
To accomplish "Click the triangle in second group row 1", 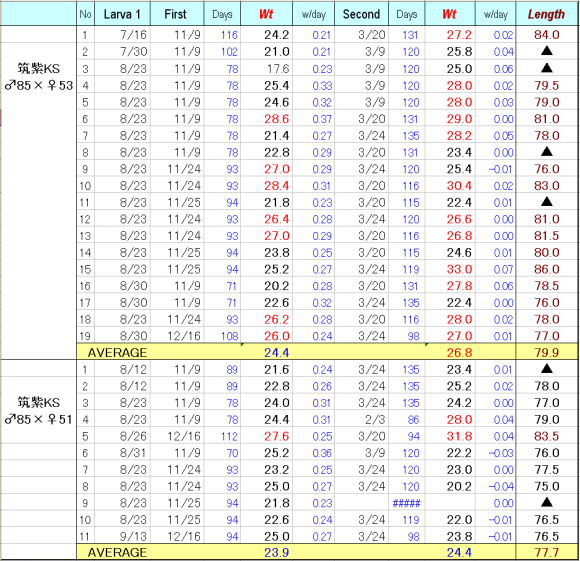I will click(x=546, y=368).
